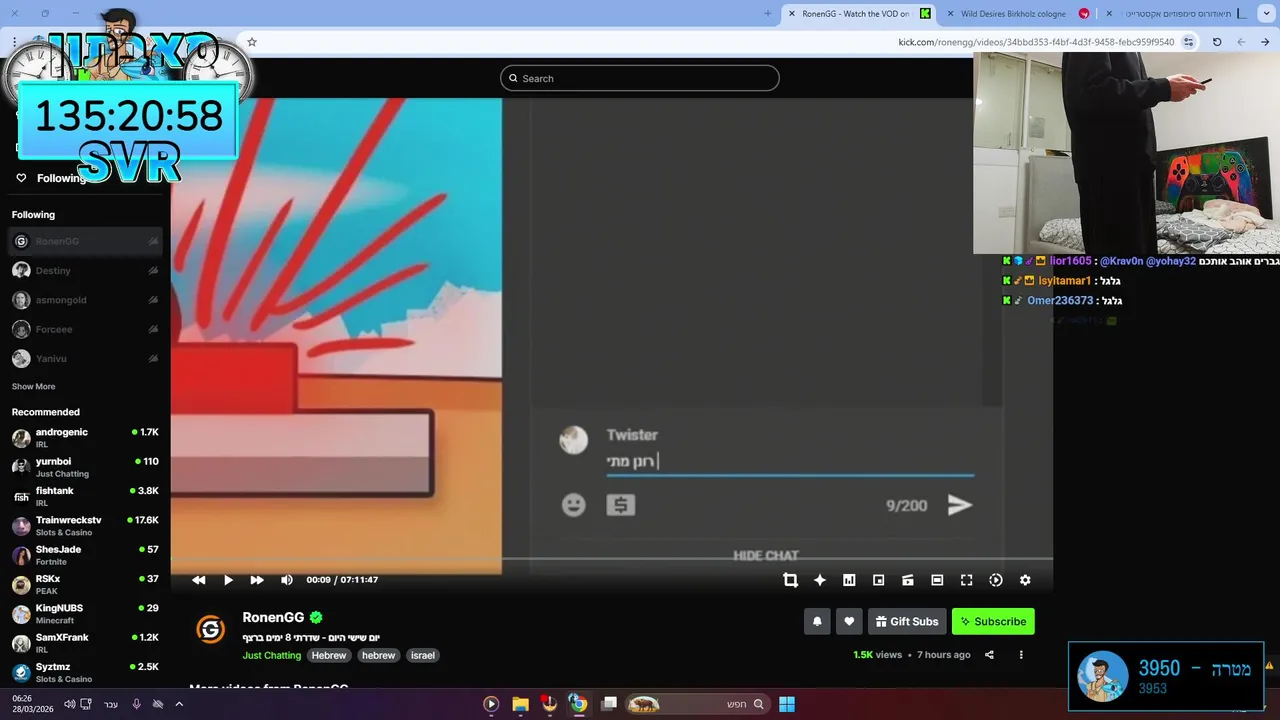Click the kick.com address bar URL
This screenshot has height=720, width=1280.
(1036, 42)
